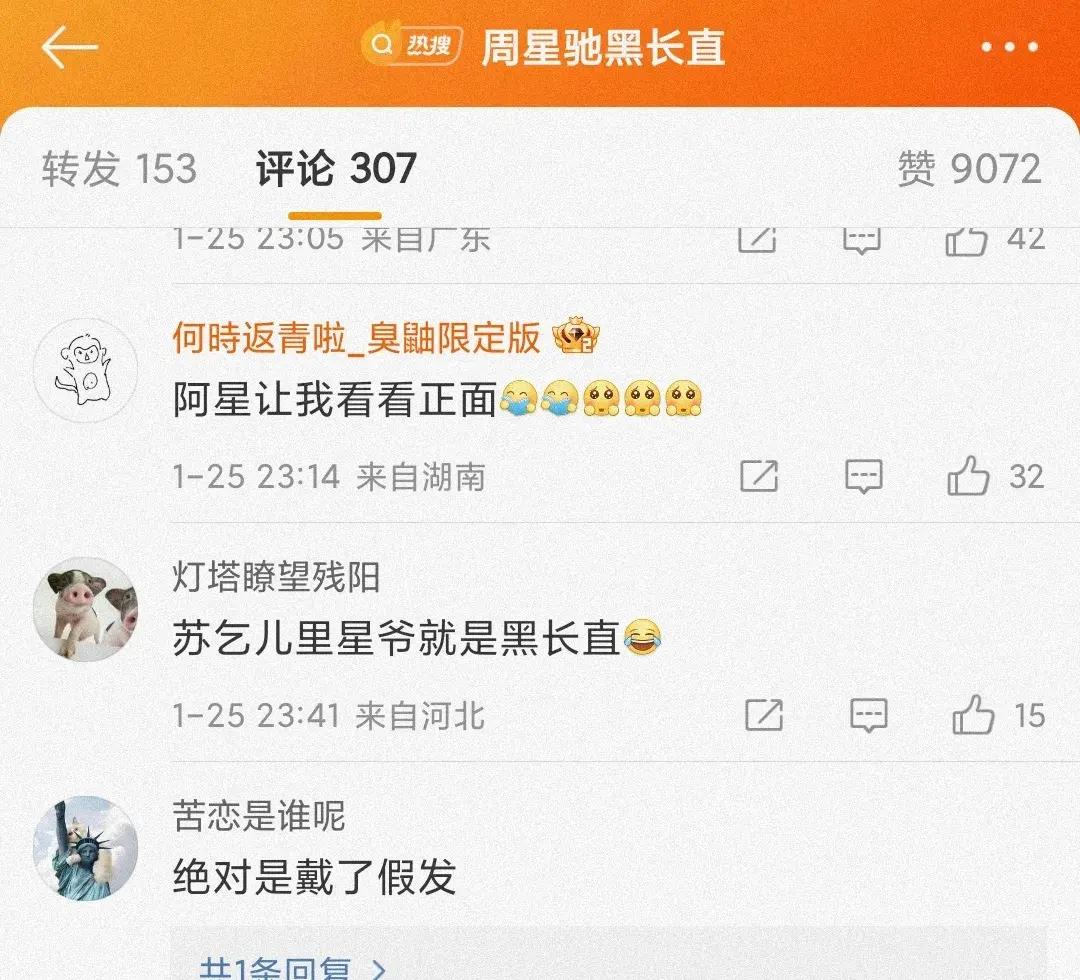Expand the 共1条回复 replies
This screenshot has width=1080, height=980.
[292, 968]
